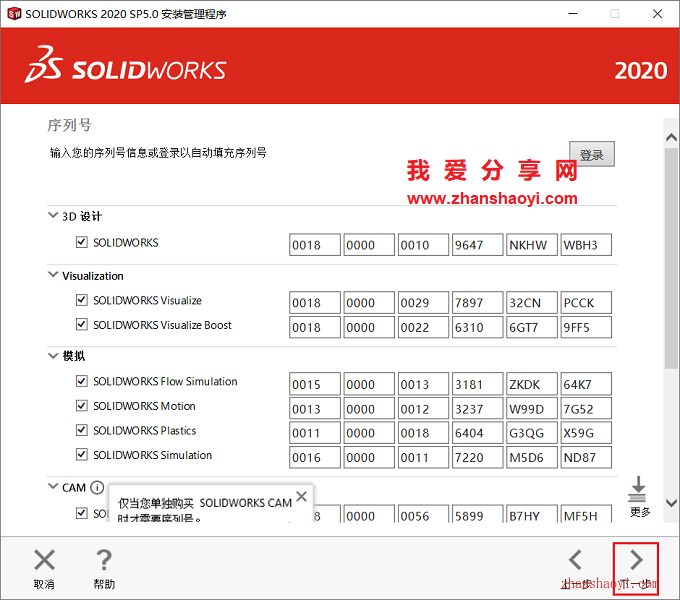Click CAM serial field containing B7HY
Image resolution: width=680 pixels, height=600 pixels.
click(x=532, y=514)
